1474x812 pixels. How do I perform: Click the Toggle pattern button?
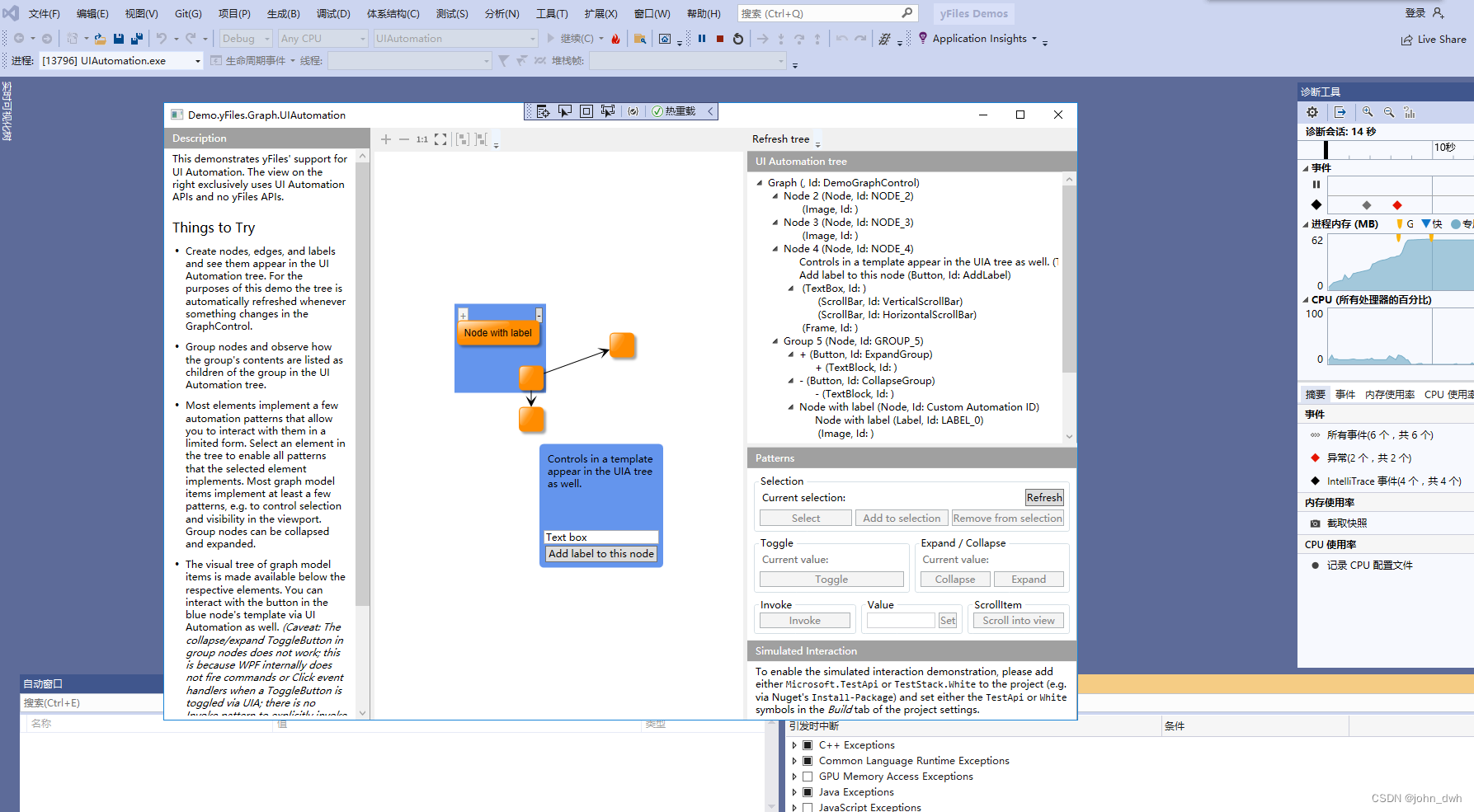tap(831, 580)
